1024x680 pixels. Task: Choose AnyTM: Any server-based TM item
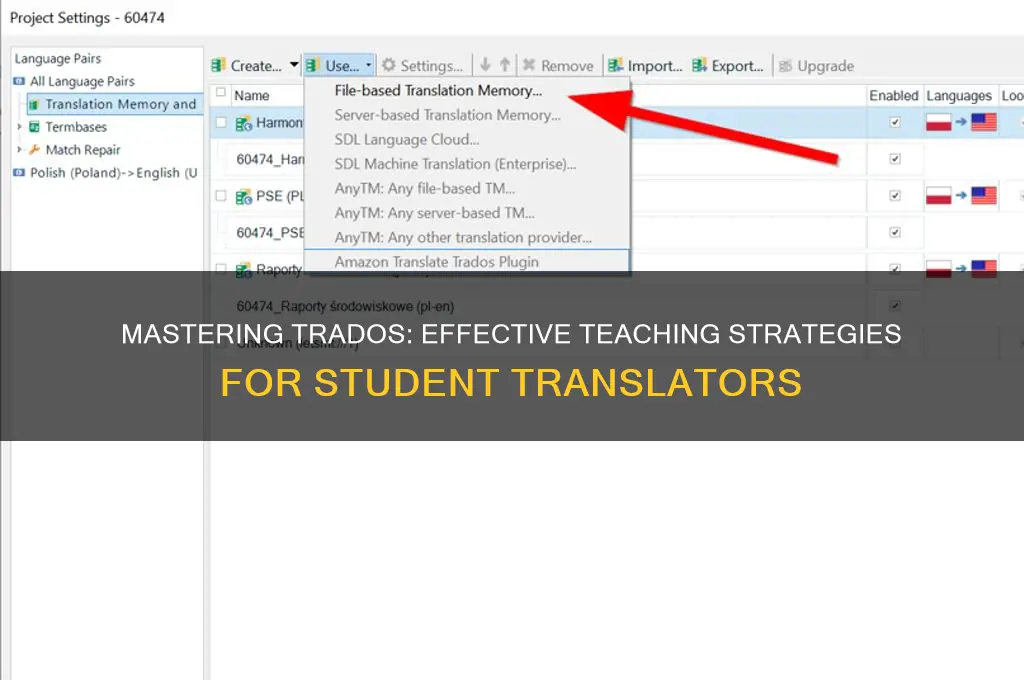pyautogui.click(x=467, y=213)
